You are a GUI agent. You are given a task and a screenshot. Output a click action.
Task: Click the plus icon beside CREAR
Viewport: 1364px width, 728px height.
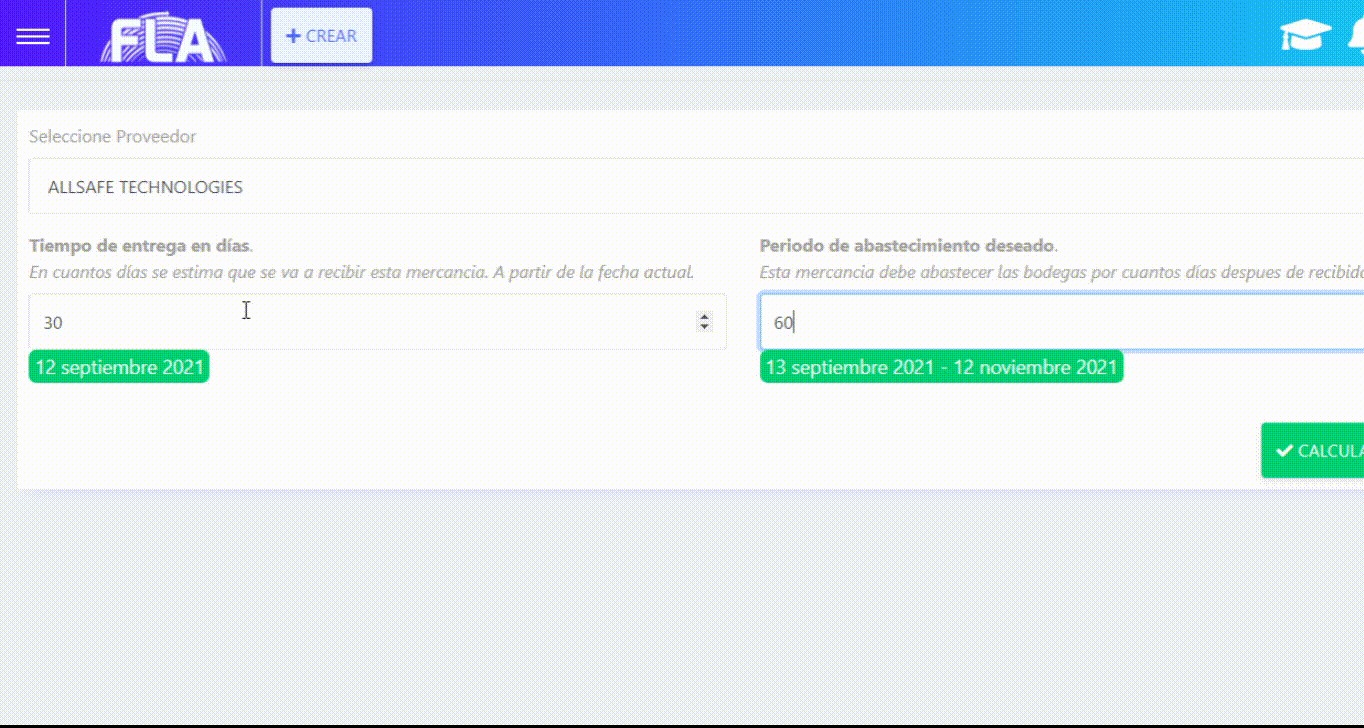coord(293,36)
